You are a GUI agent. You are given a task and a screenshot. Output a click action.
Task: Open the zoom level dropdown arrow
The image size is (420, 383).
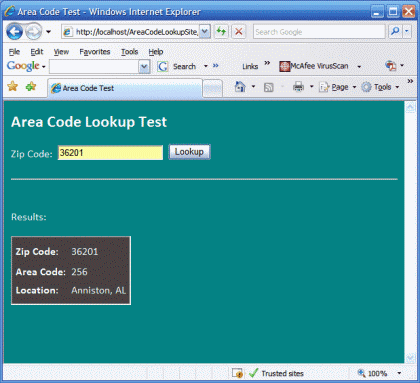399,373
